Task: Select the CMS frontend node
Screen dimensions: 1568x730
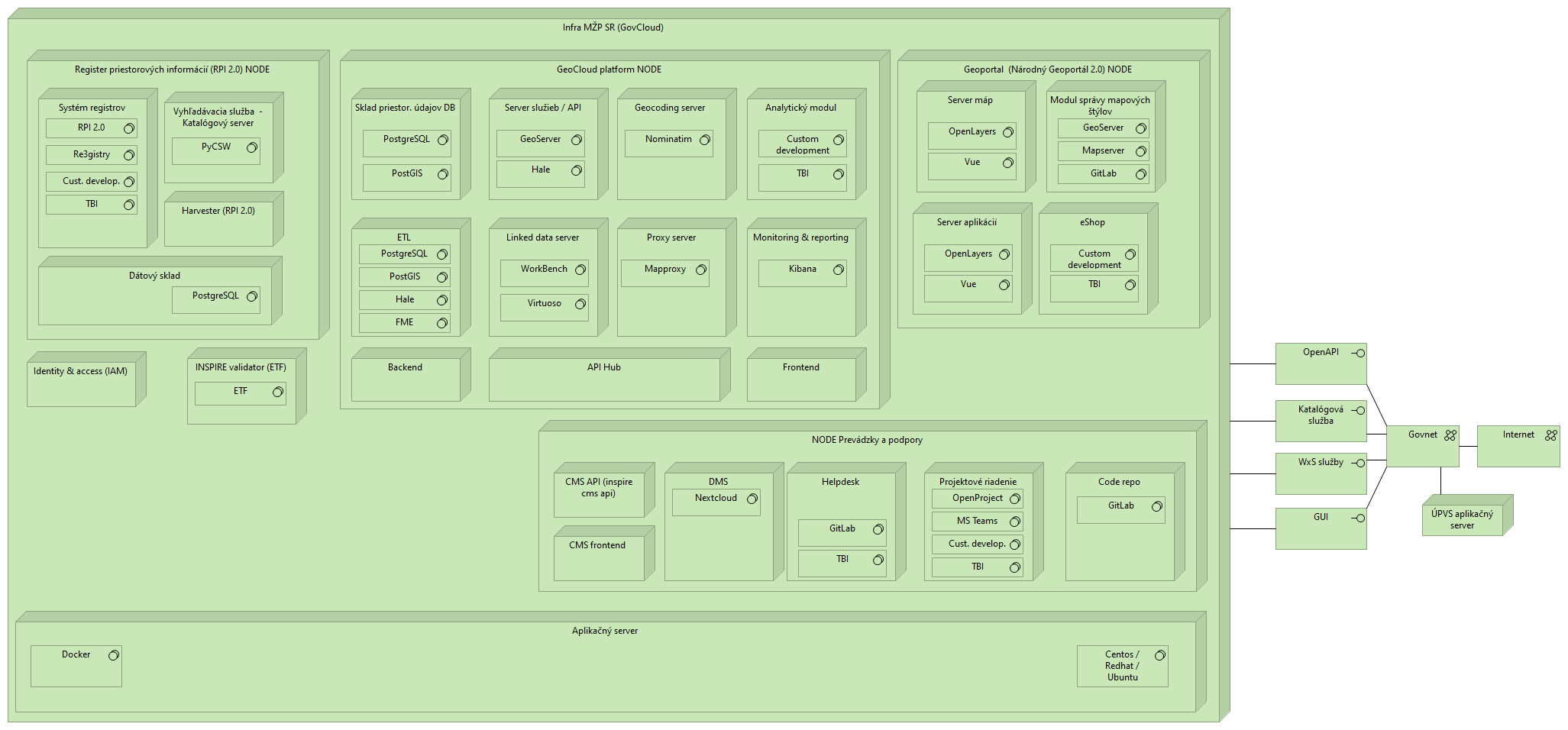Action: click(604, 553)
